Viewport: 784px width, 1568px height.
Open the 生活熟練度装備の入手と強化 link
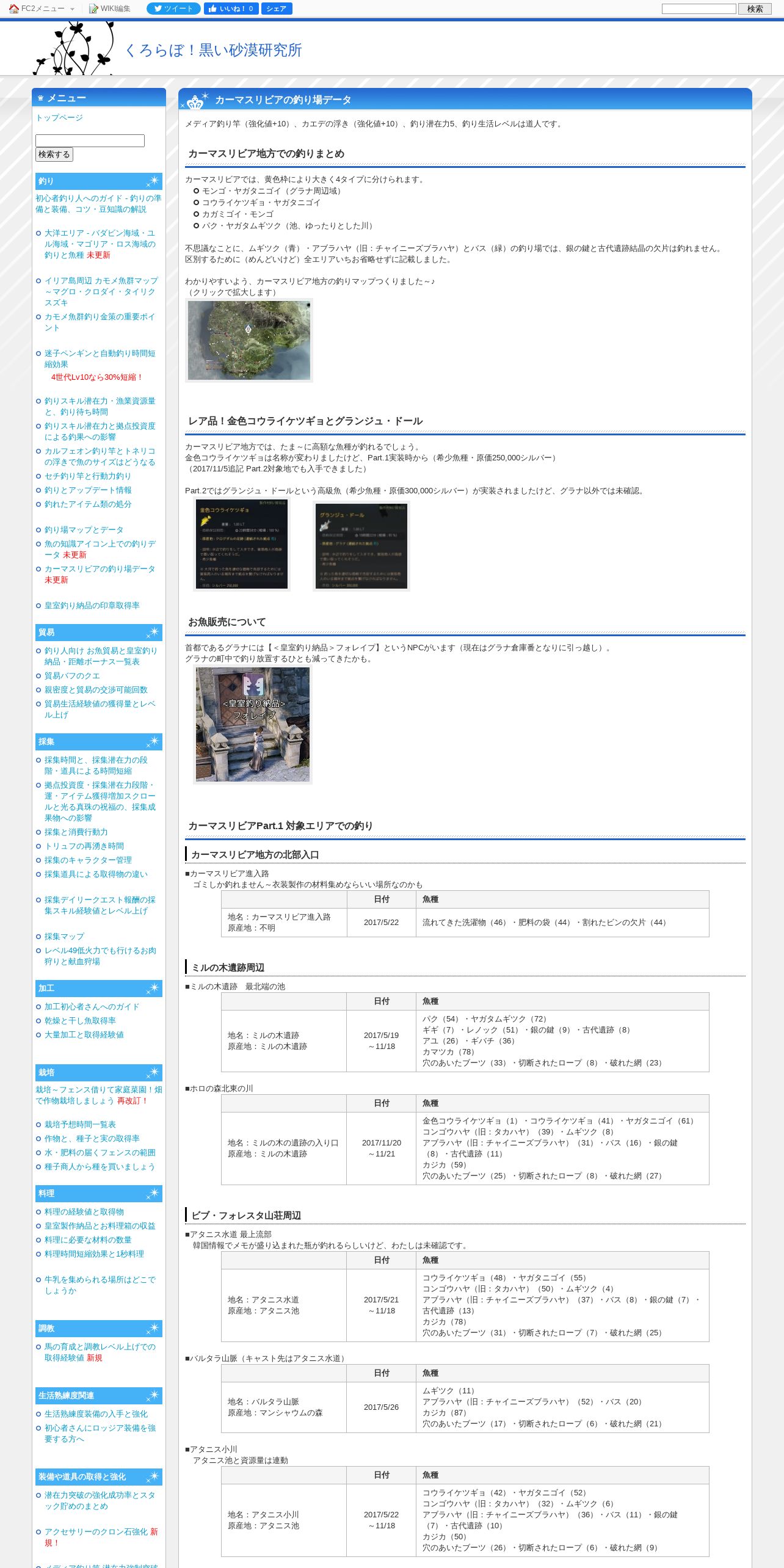[96, 1414]
